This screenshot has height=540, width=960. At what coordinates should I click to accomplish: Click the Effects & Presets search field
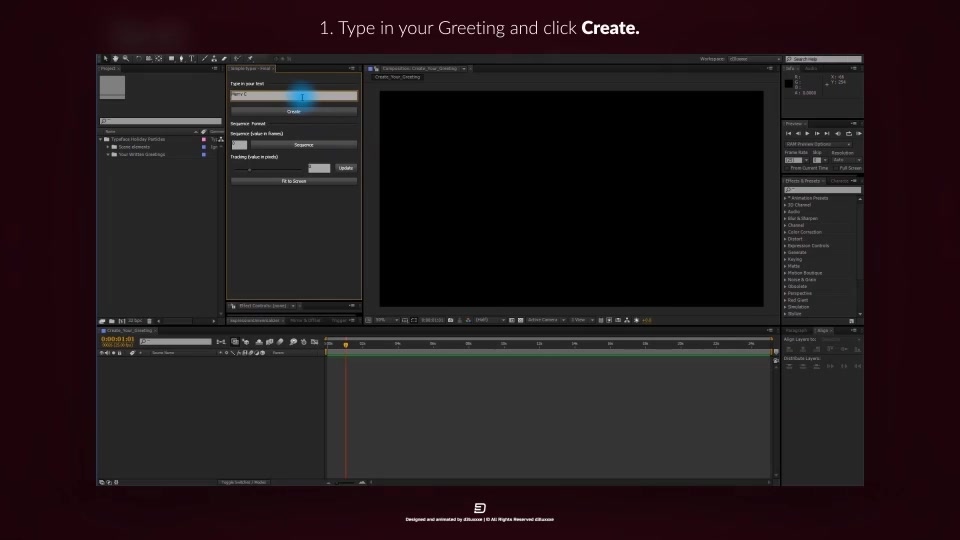[x=822, y=190]
